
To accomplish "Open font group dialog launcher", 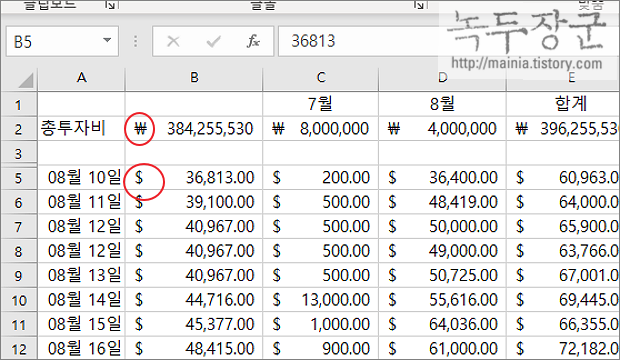I will point(419,5).
